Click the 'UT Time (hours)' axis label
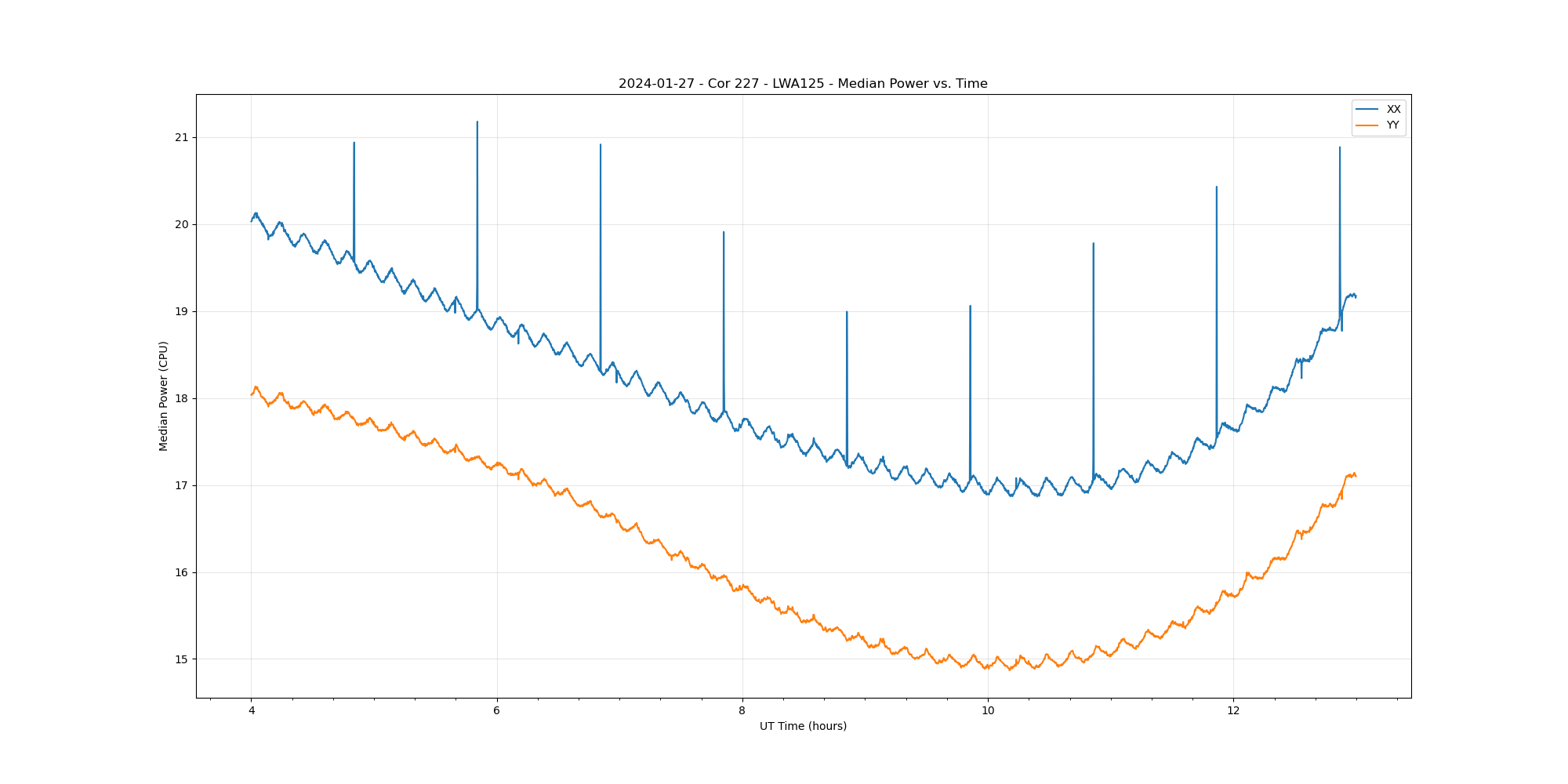Image resolution: width=1568 pixels, height=784 pixels. [x=803, y=726]
